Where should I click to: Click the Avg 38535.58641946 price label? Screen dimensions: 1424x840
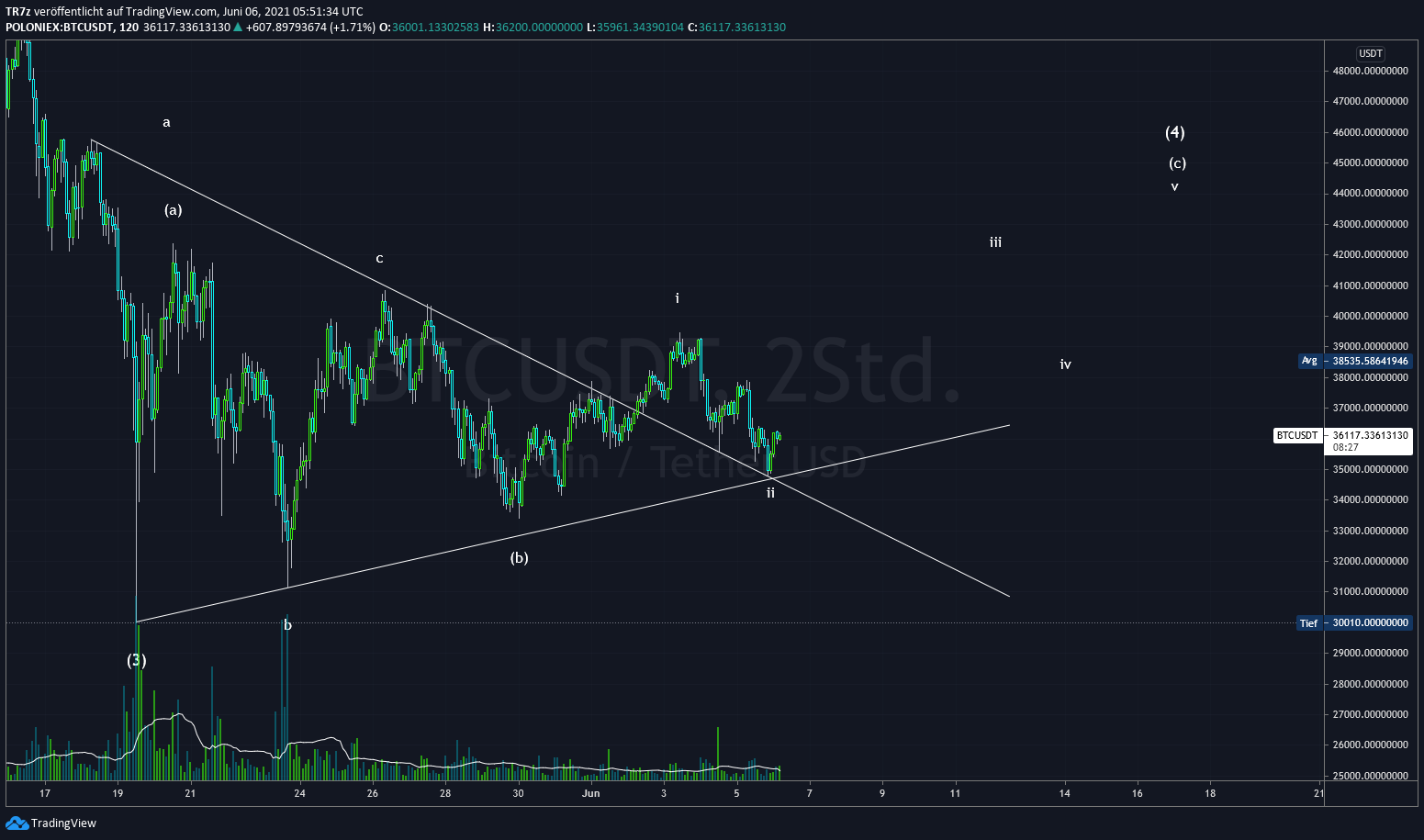(1355, 361)
